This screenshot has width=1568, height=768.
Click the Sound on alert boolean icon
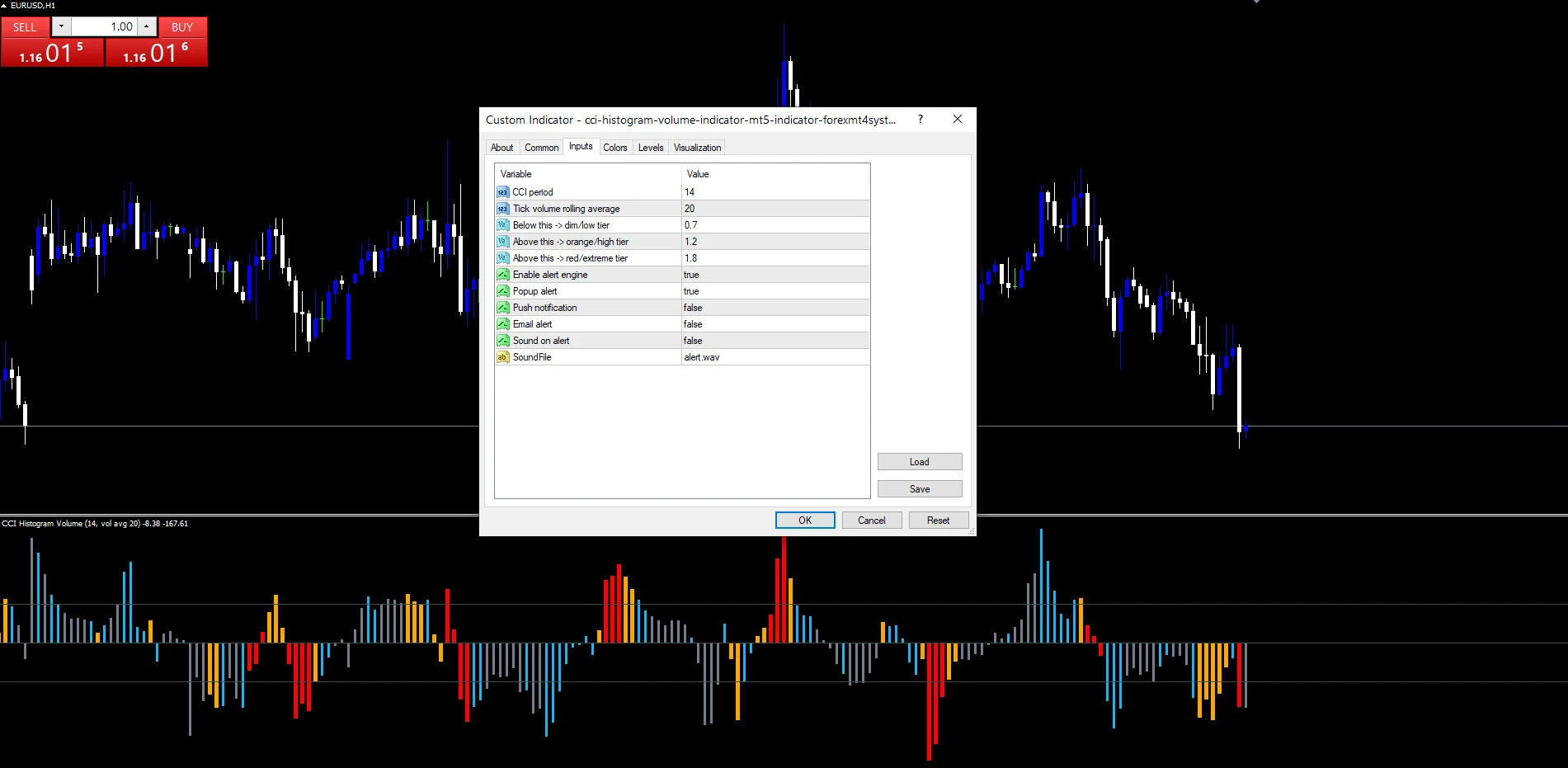coord(502,341)
